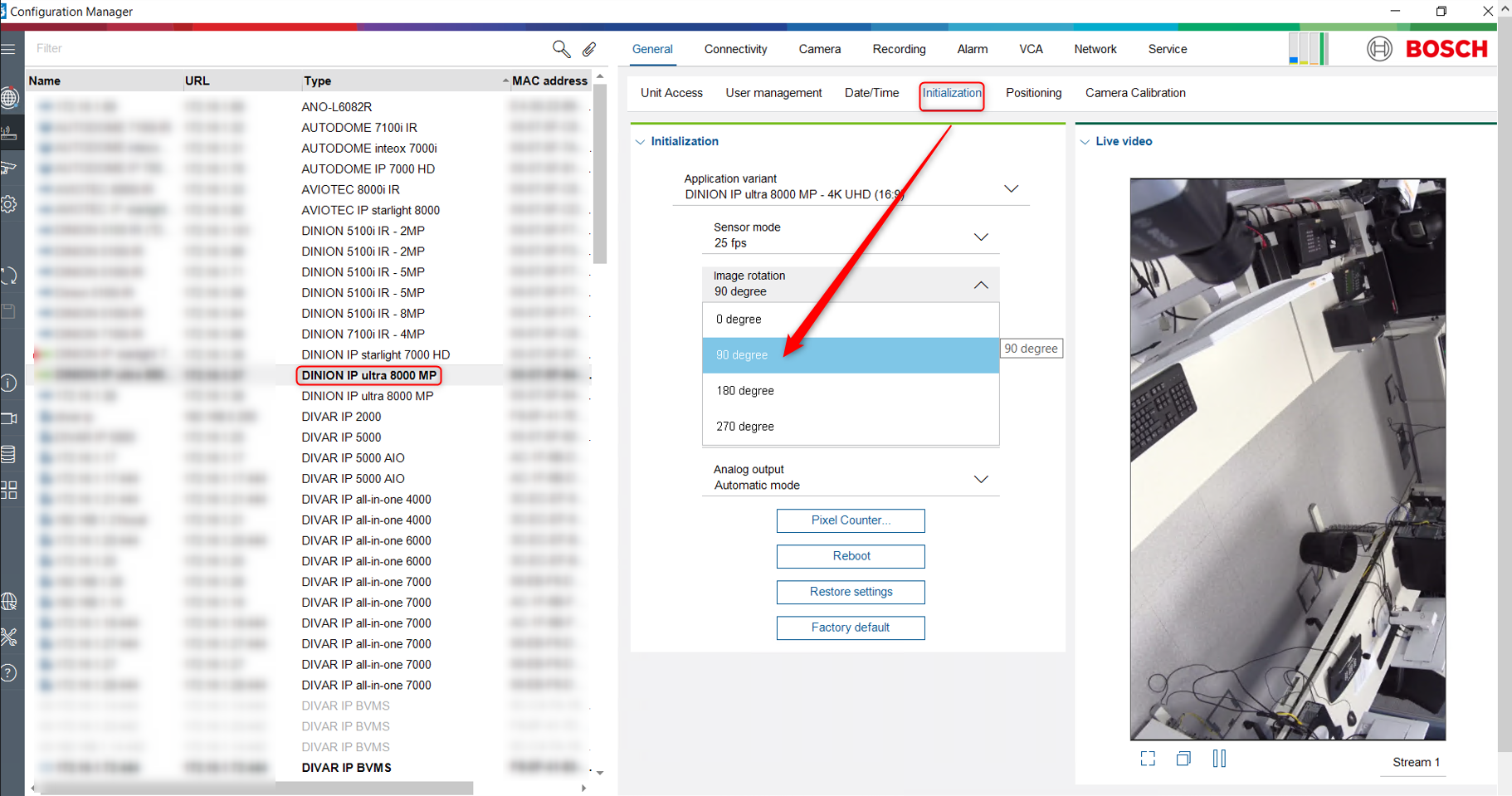Click the Reboot button
This screenshot has width=1512, height=796.
click(851, 556)
